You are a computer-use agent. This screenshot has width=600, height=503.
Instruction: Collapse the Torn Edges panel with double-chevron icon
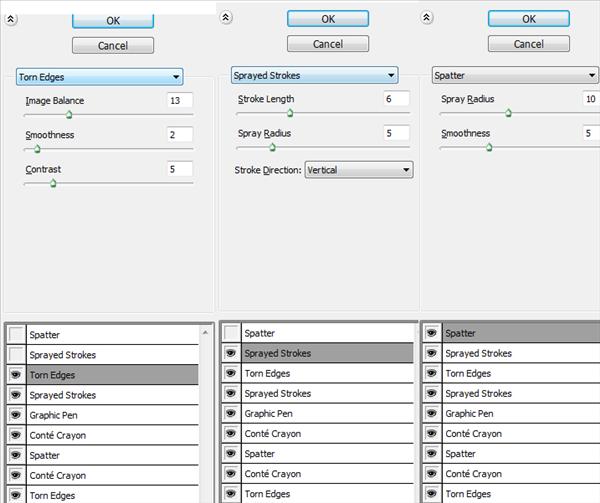pos(11,19)
